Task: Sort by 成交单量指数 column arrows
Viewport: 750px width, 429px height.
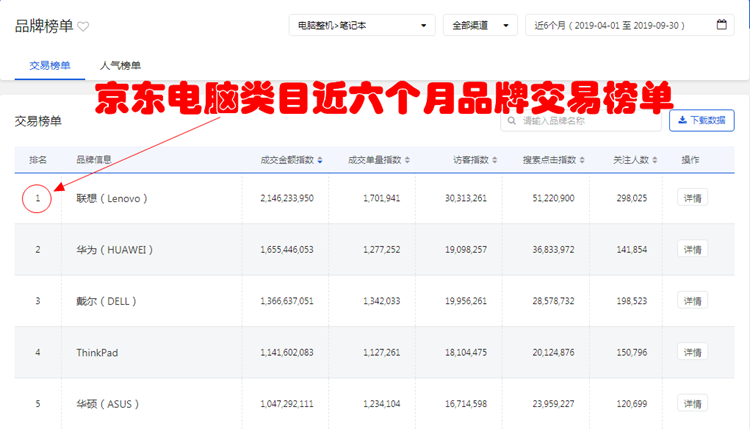Action: tap(408, 160)
